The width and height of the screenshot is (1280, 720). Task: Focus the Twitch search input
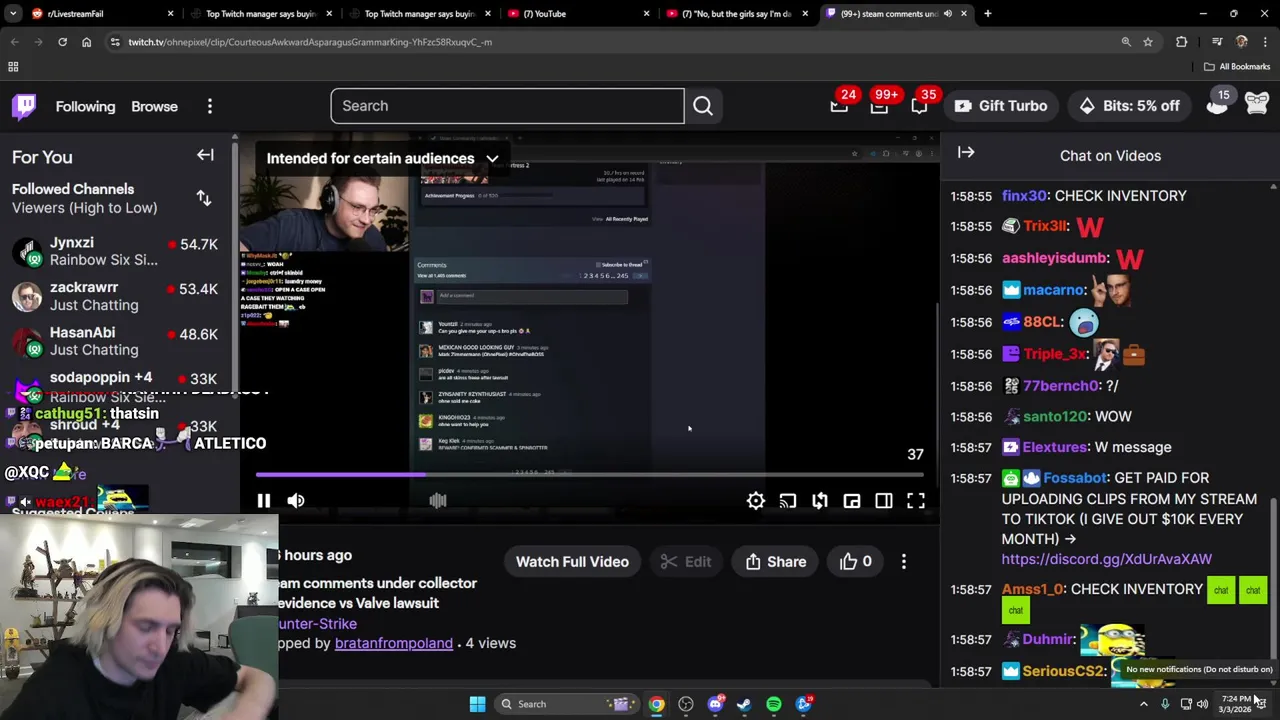[508, 106]
